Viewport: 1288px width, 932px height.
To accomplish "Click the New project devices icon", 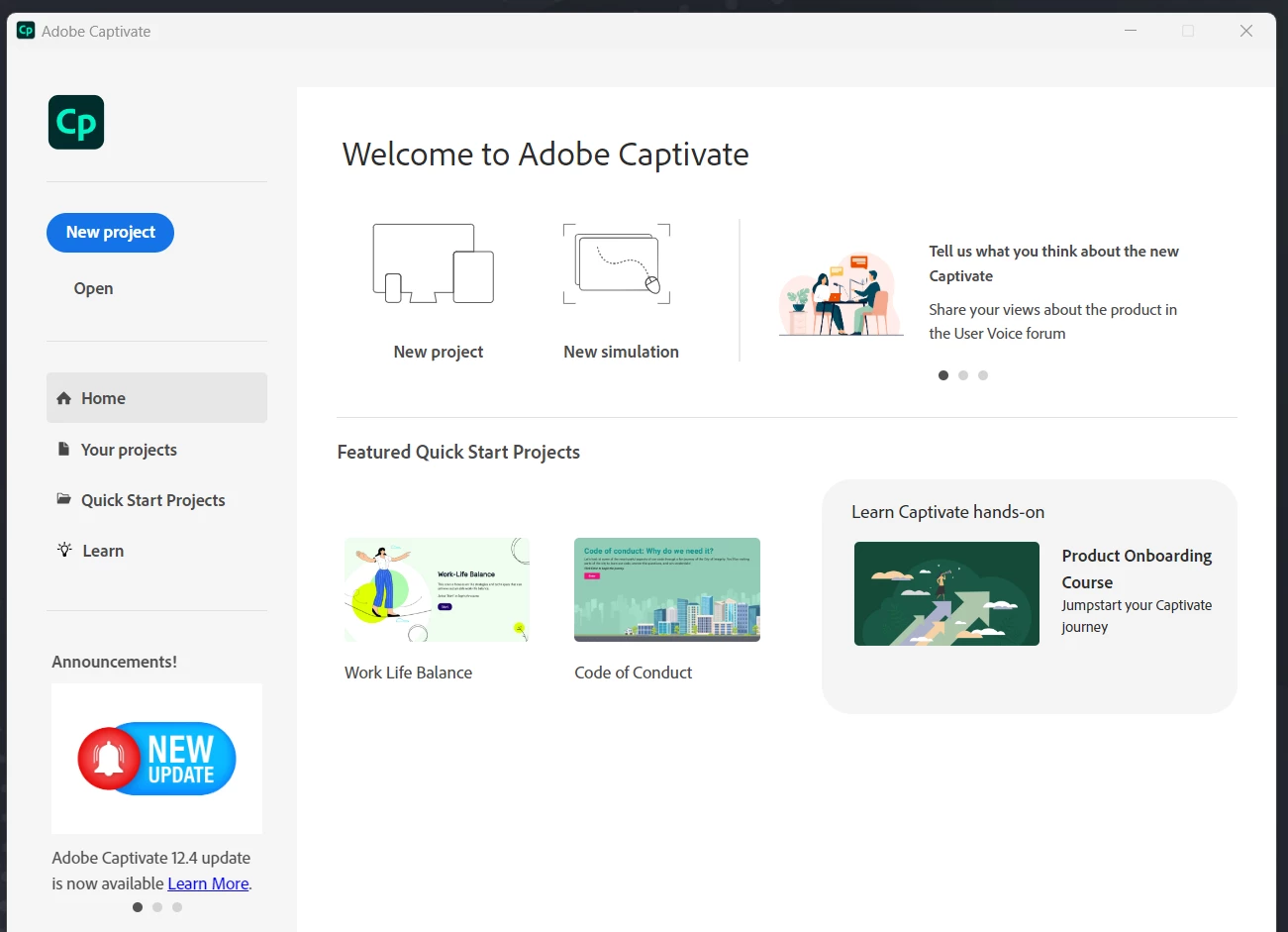I will (x=434, y=263).
